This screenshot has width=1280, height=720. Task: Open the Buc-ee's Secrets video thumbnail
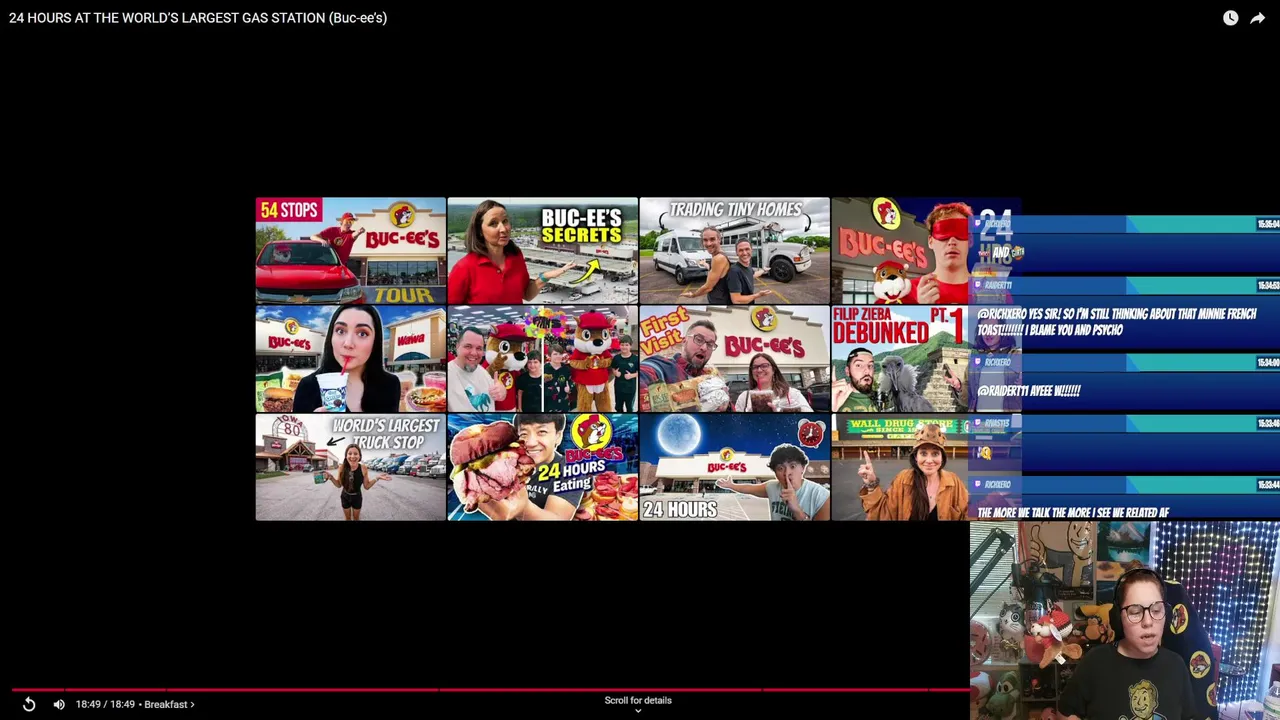click(542, 251)
